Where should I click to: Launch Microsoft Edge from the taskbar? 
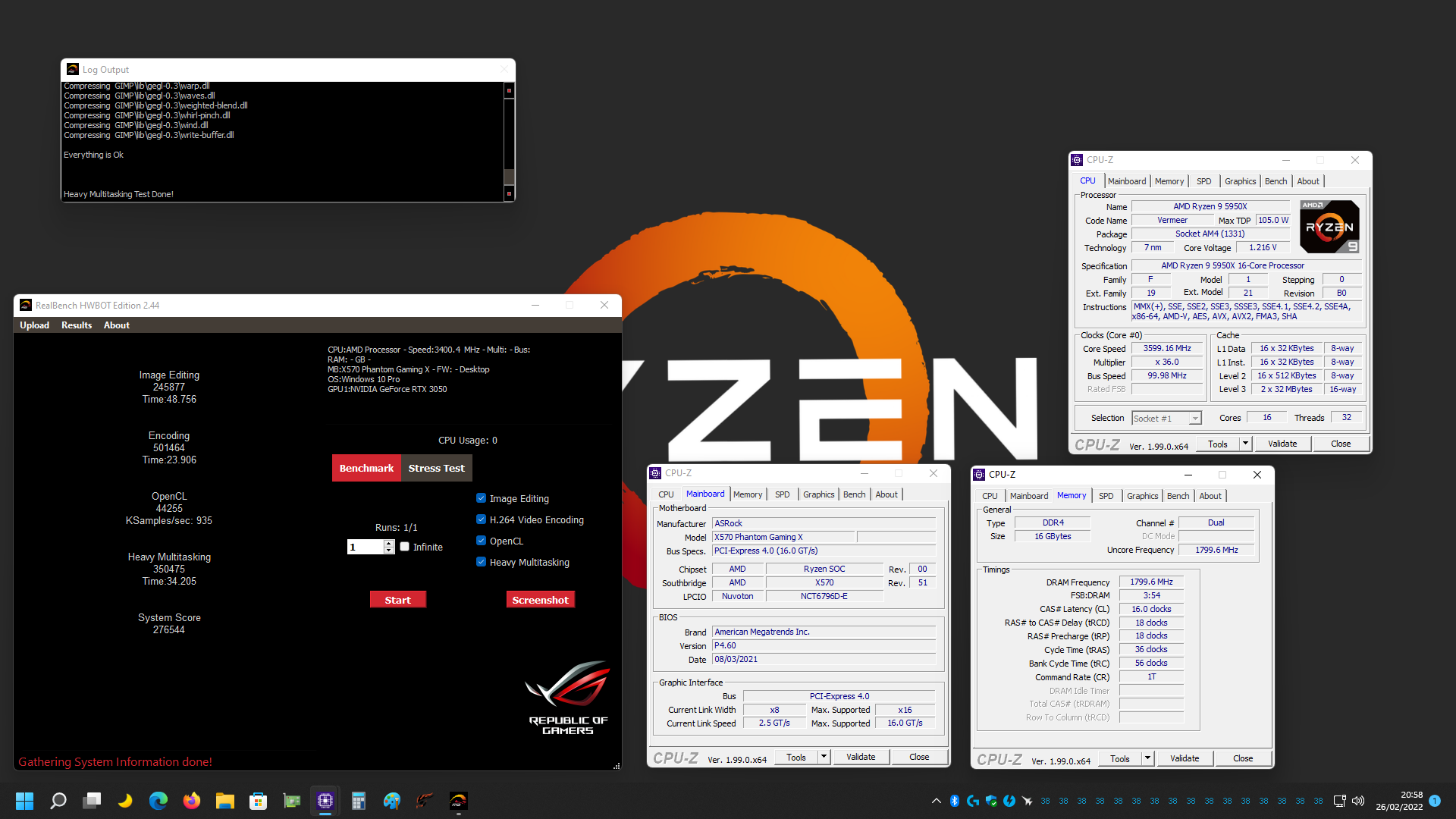[x=158, y=801]
